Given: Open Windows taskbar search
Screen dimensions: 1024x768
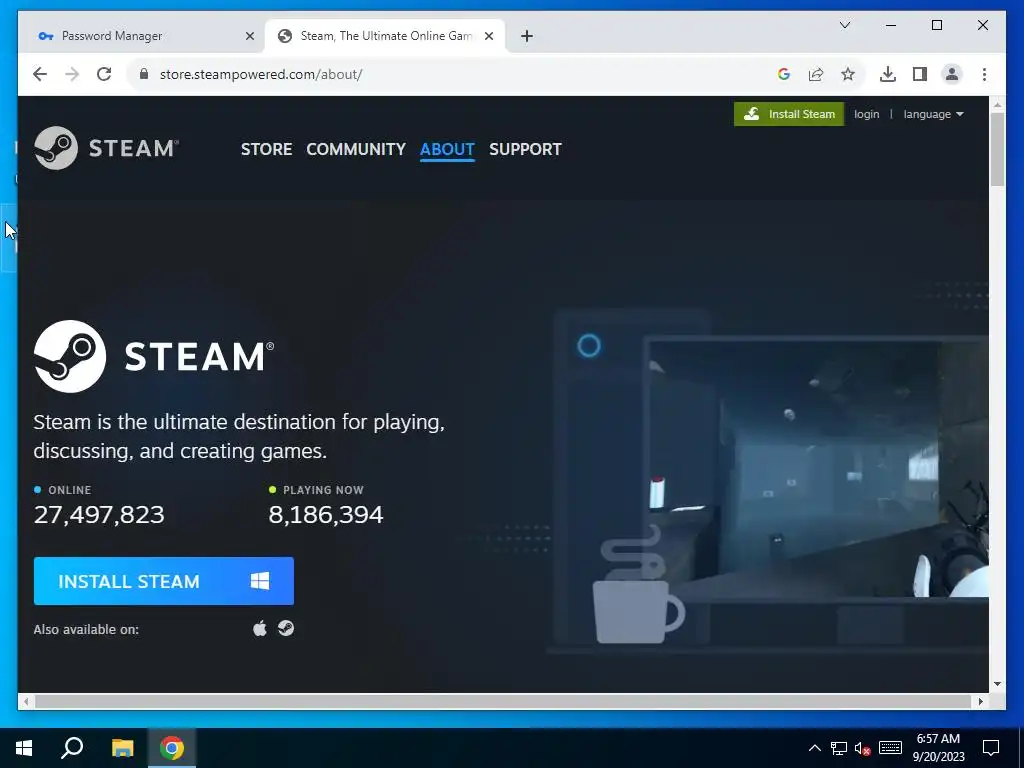Looking at the screenshot, I should tap(72, 748).
